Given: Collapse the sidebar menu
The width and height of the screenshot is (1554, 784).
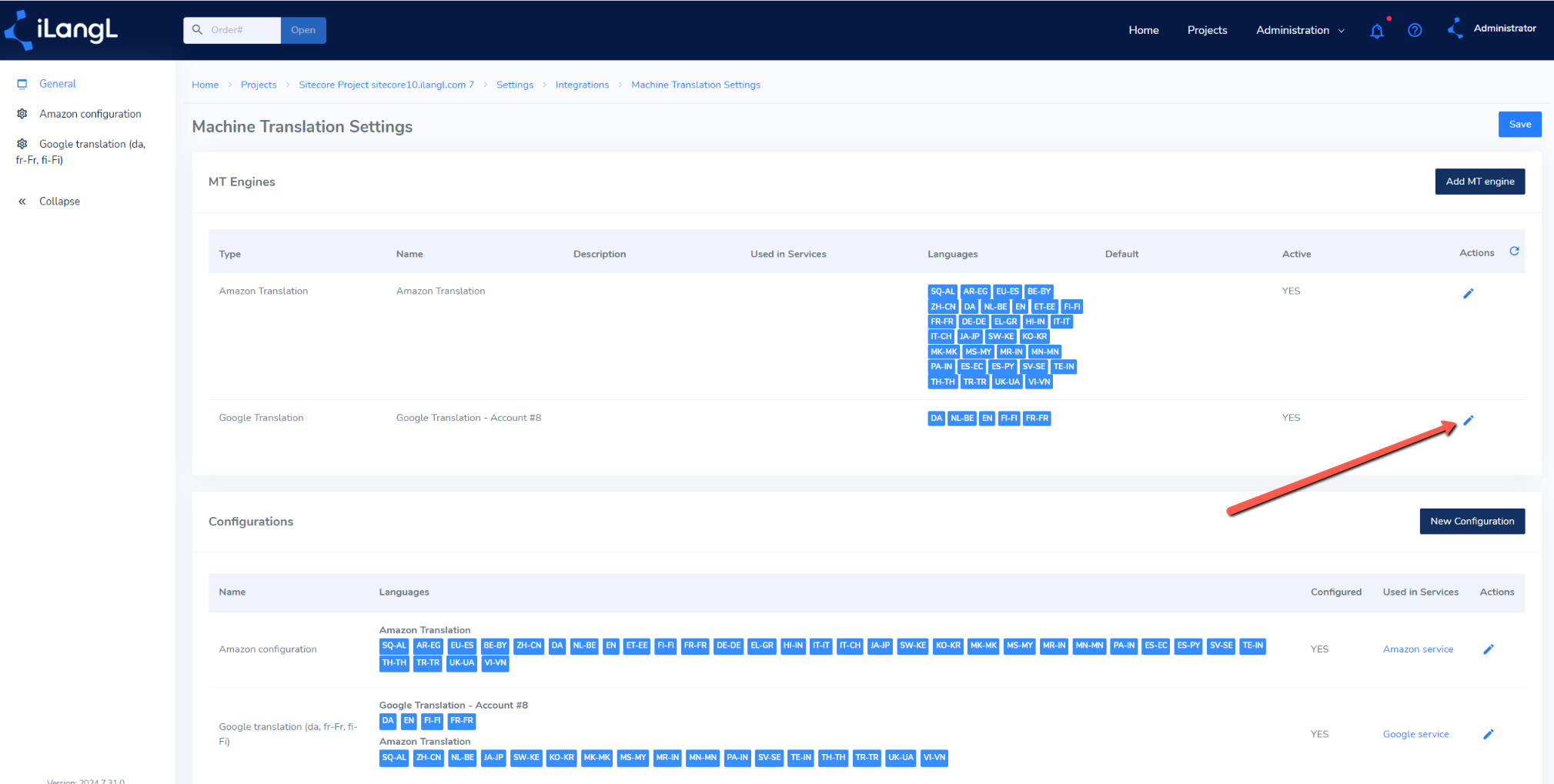Looking at the screenshot, I should 59,202.
